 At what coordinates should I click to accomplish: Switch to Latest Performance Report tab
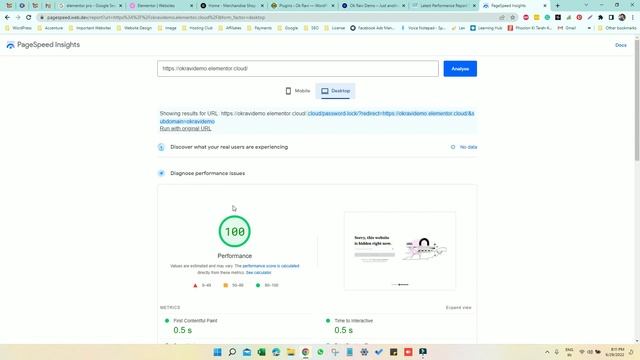[x=443, y=6]
